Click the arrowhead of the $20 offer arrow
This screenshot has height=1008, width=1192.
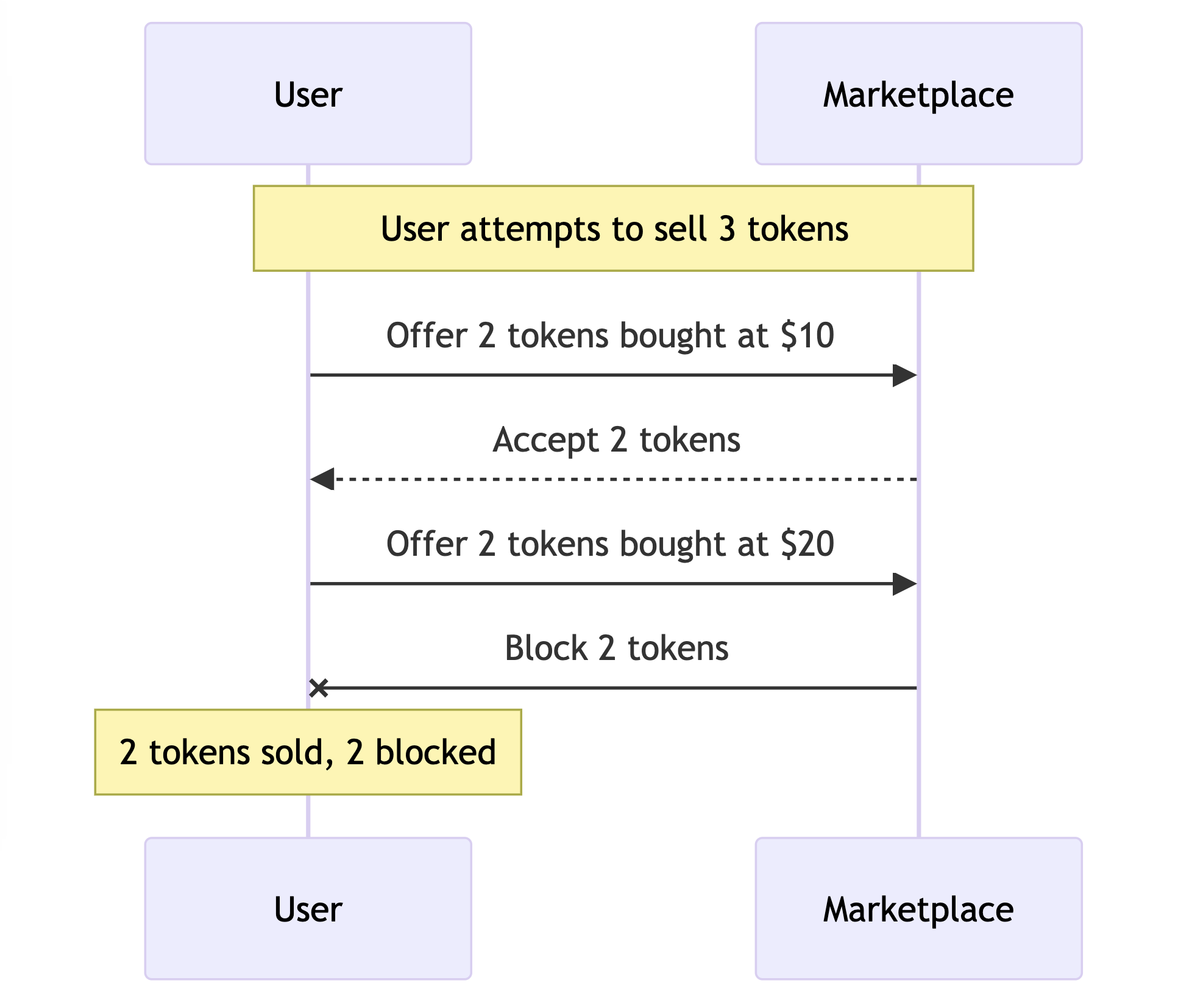click(x=904, y=584)
